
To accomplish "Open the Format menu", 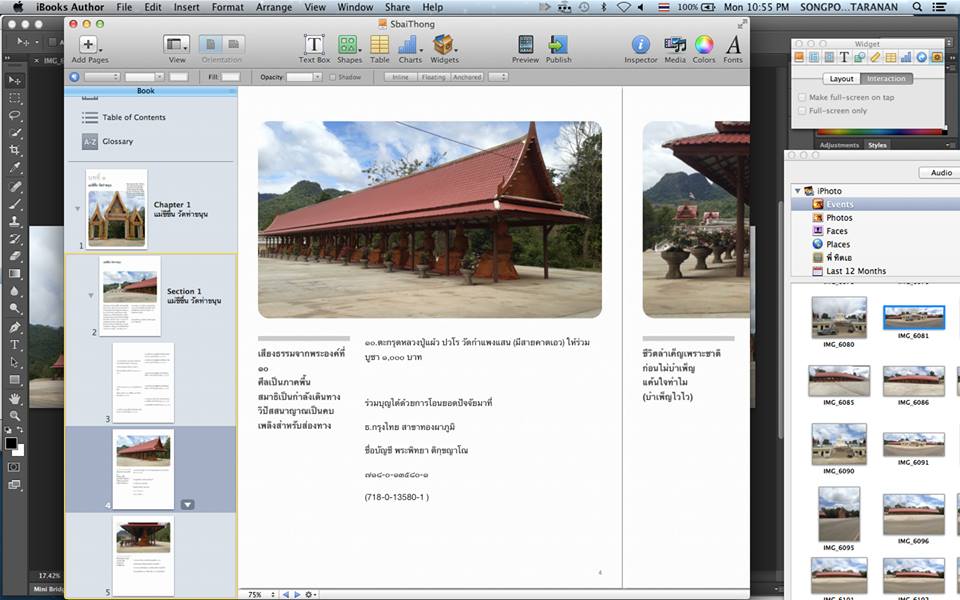I will (228, 7).
